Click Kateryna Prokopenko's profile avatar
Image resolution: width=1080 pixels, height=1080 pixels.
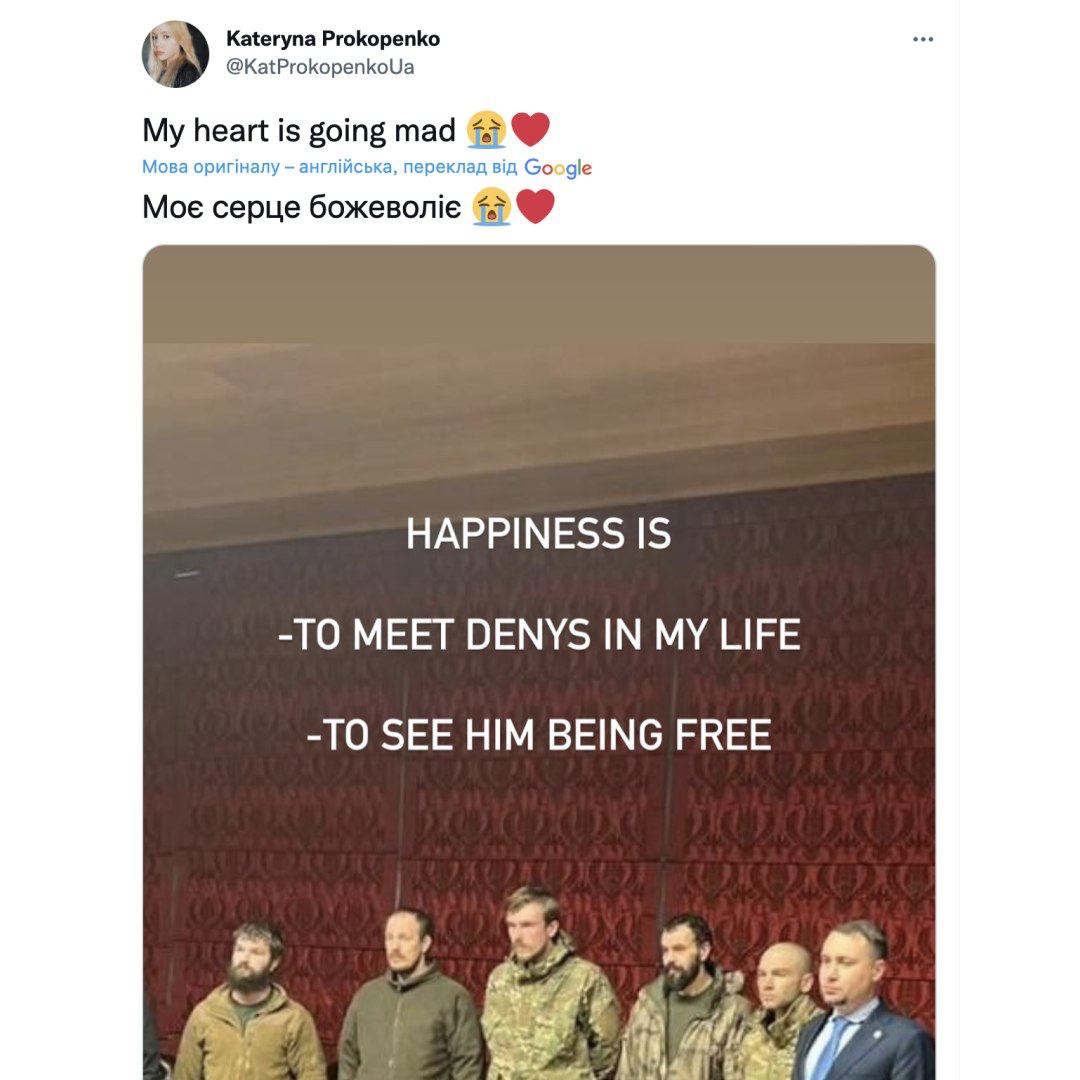click(175, 54)
